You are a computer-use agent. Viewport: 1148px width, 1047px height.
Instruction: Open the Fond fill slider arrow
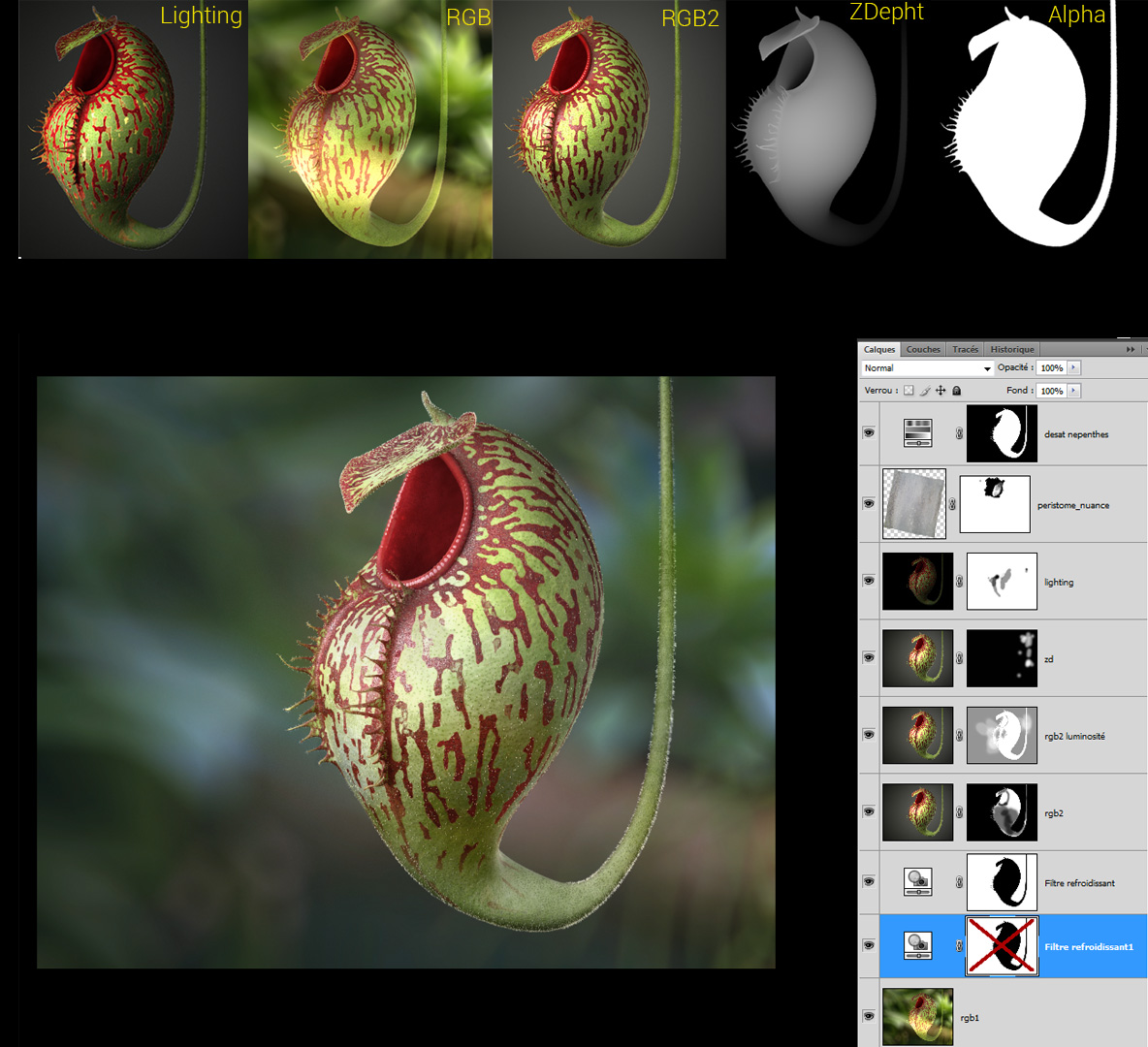pos(1074,391)
